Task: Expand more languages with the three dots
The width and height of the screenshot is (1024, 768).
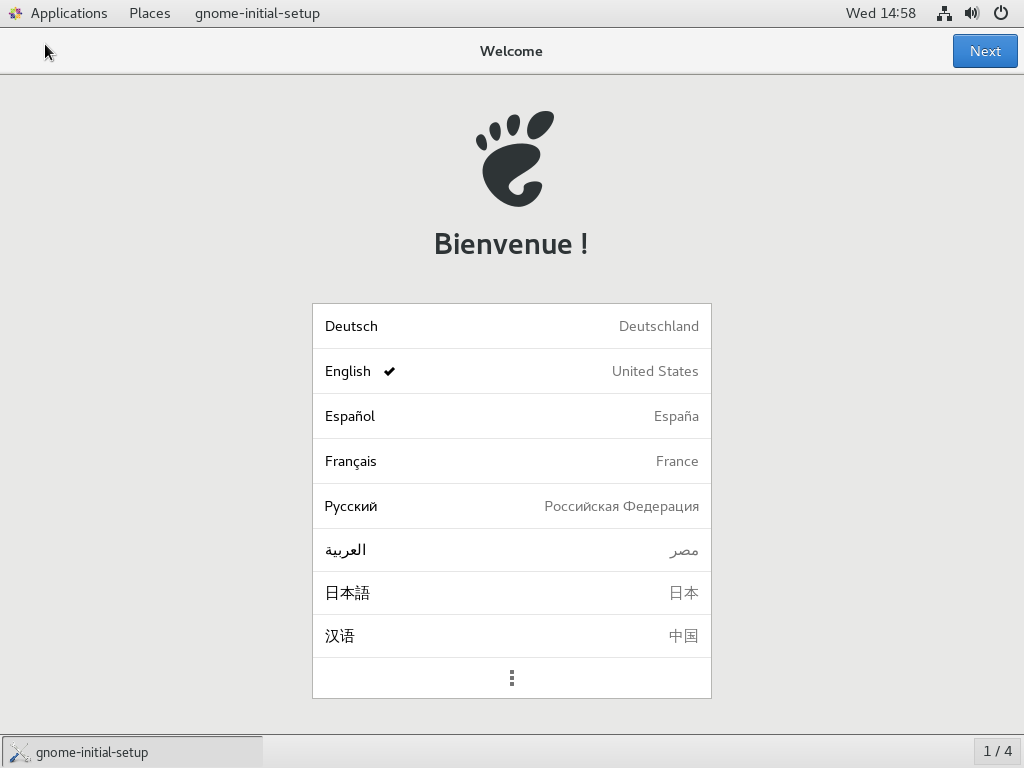Action: pyautogui.click(x=512, y=678)
